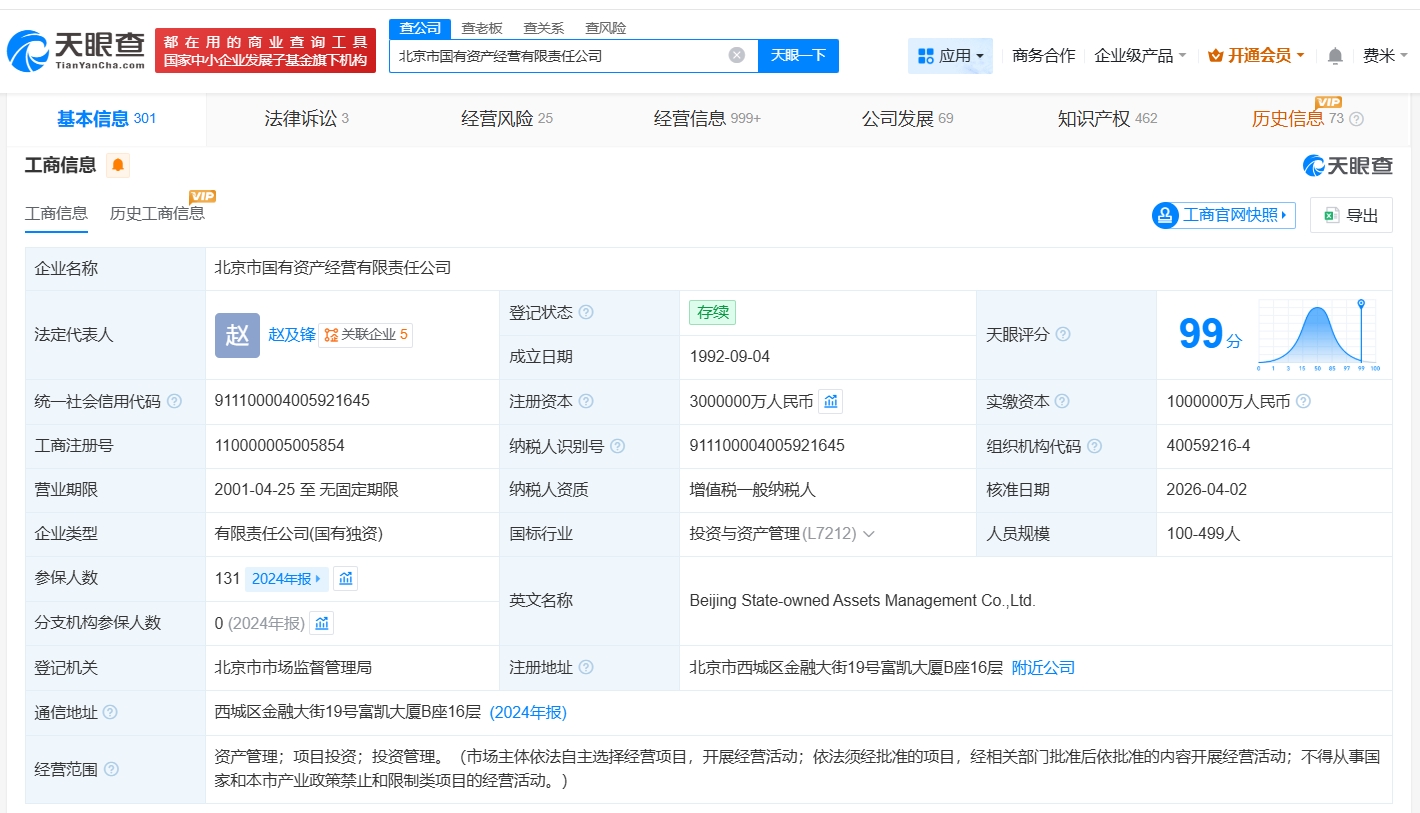Click the alert bell beside 工商信息 heading

[x=118, y=166]
